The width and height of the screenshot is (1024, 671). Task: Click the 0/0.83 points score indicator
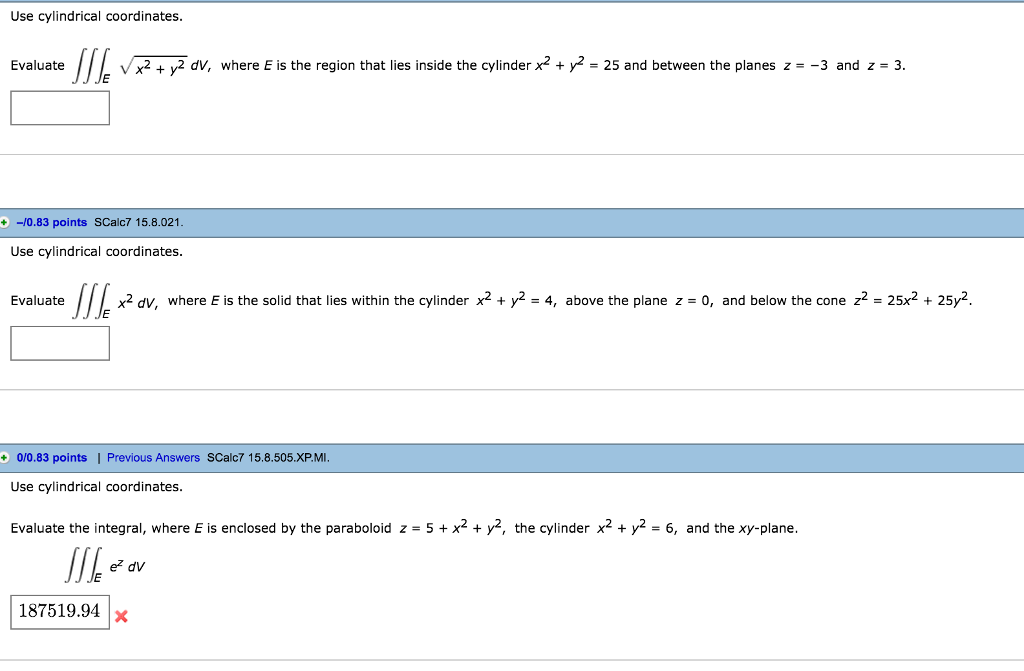point(43,457)
